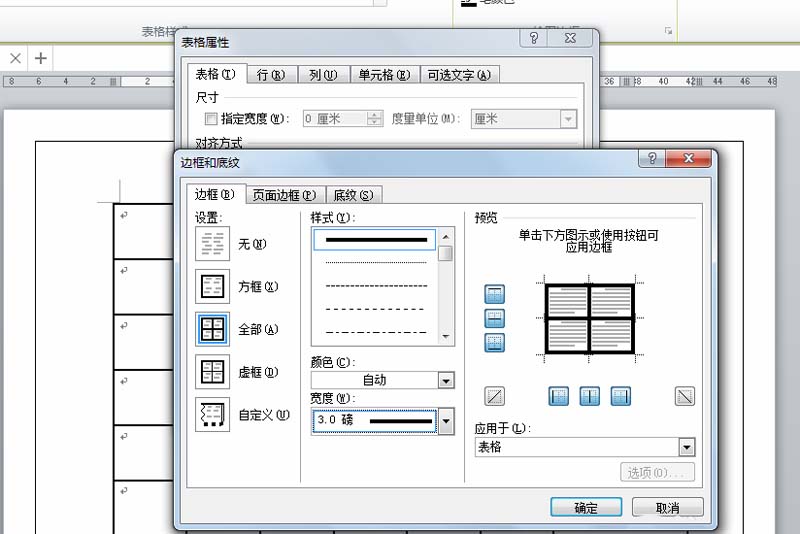This screenshot has height=534, width=800.
Task: Open the 可选文字 tab in 表格属性
Action: coord(459,75)
